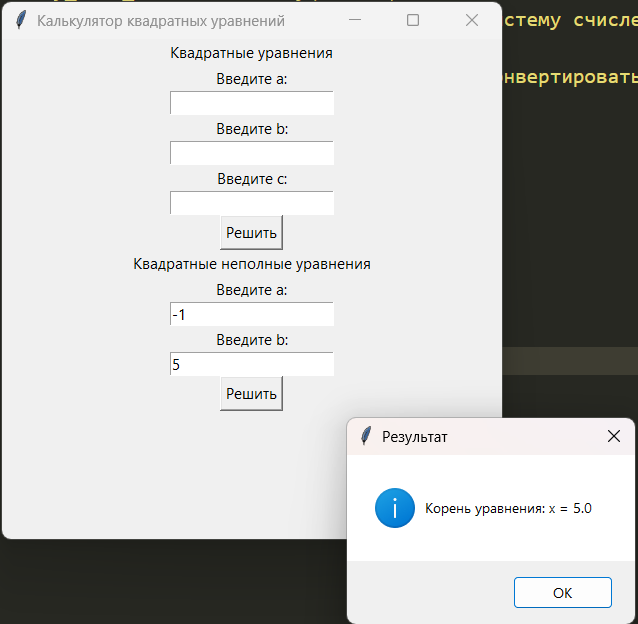This screenshot has height=624, width=638.
Task: Click the feather icon in the Результат title bar
Action: click(x=366, y=436)
